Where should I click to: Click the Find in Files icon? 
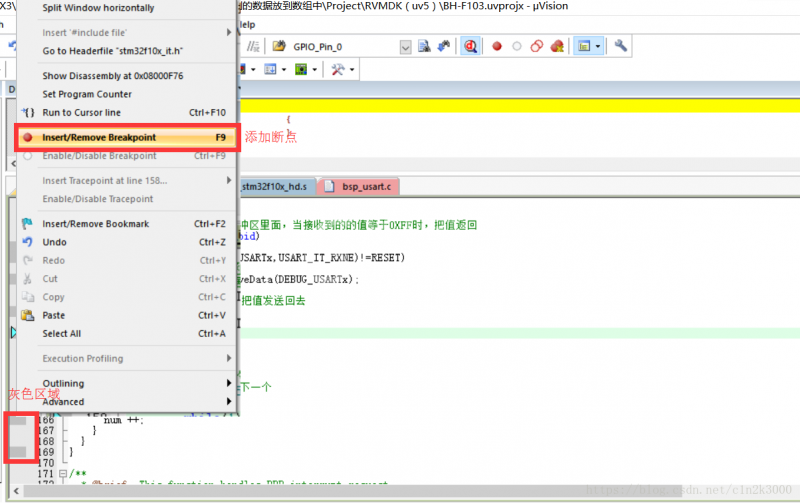click(424, 46)
